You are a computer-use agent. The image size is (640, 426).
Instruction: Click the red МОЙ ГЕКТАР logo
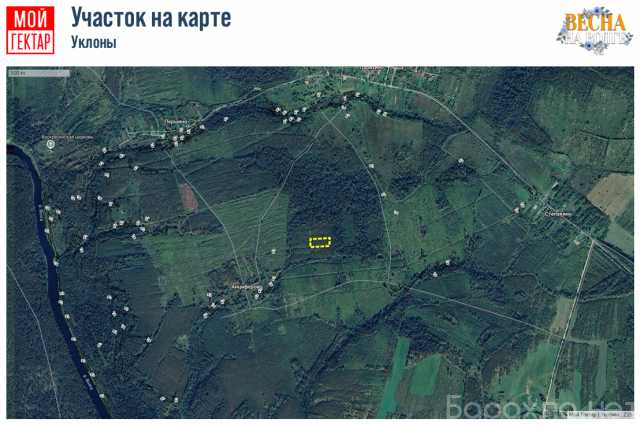point(30,30)
